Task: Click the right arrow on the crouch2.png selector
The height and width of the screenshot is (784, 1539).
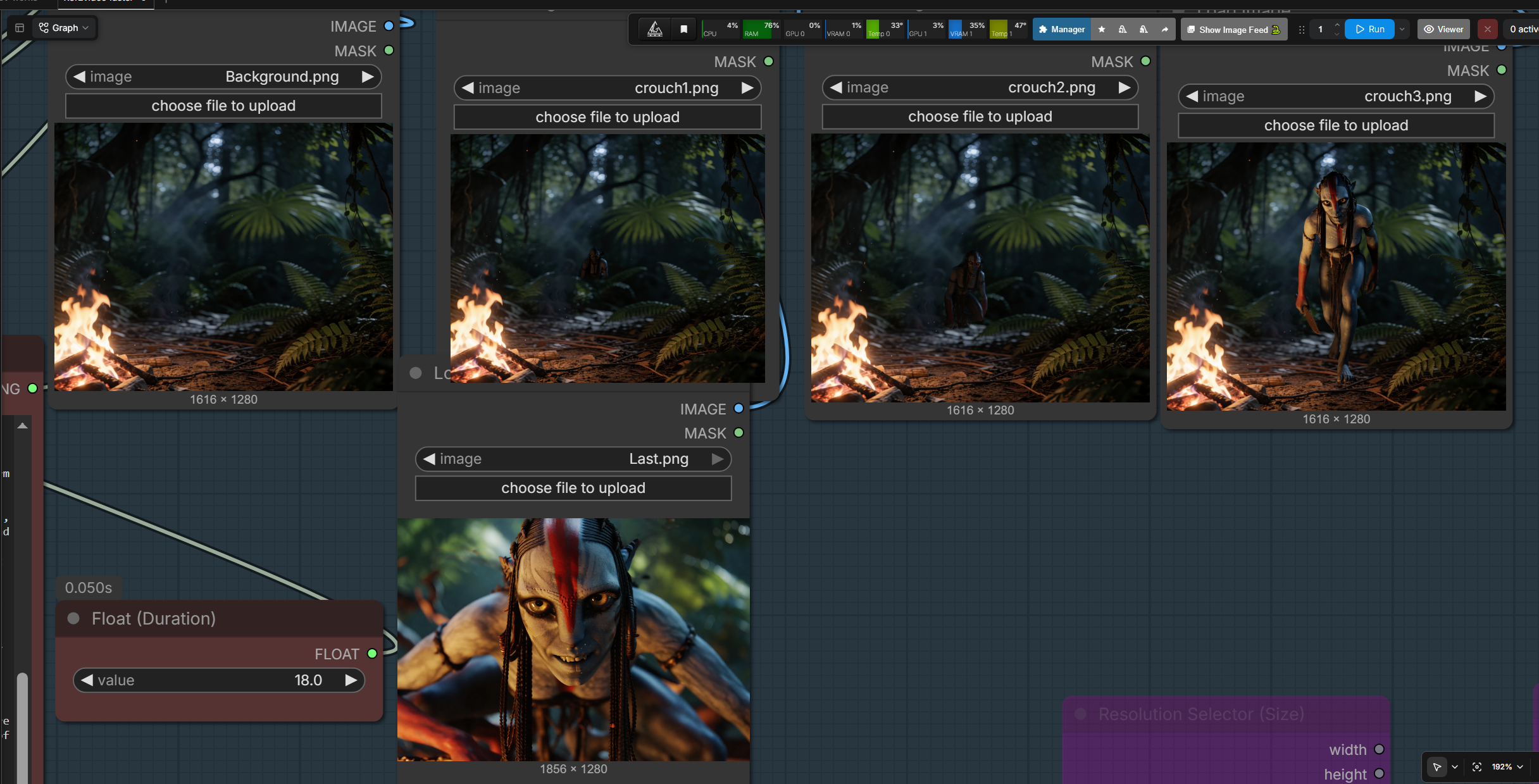Action: coord(1125,87)
